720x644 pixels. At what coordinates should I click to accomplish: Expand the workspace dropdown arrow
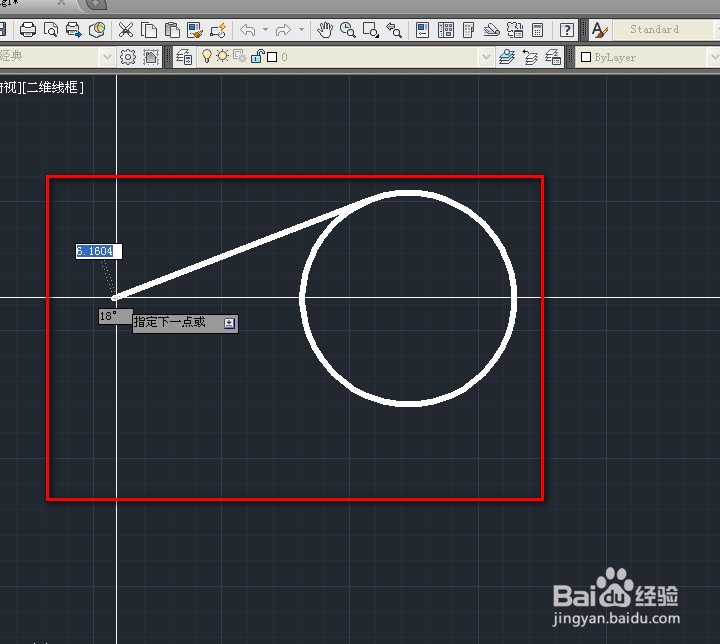tap(107, 57)
